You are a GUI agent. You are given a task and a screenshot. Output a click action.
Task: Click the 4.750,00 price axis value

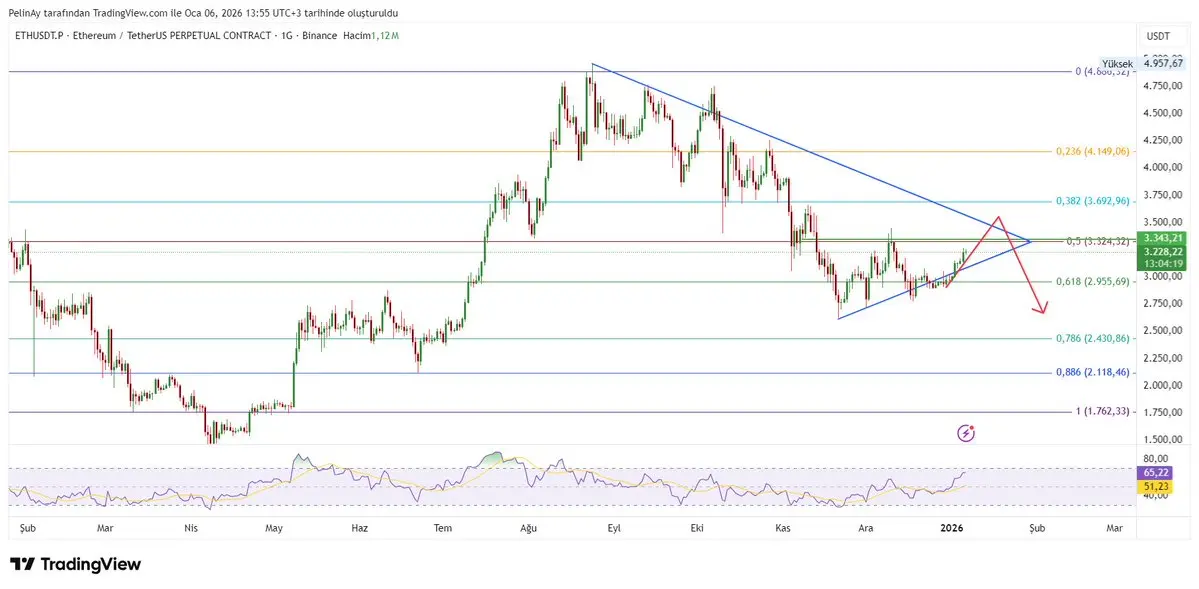pos(1163,86)
